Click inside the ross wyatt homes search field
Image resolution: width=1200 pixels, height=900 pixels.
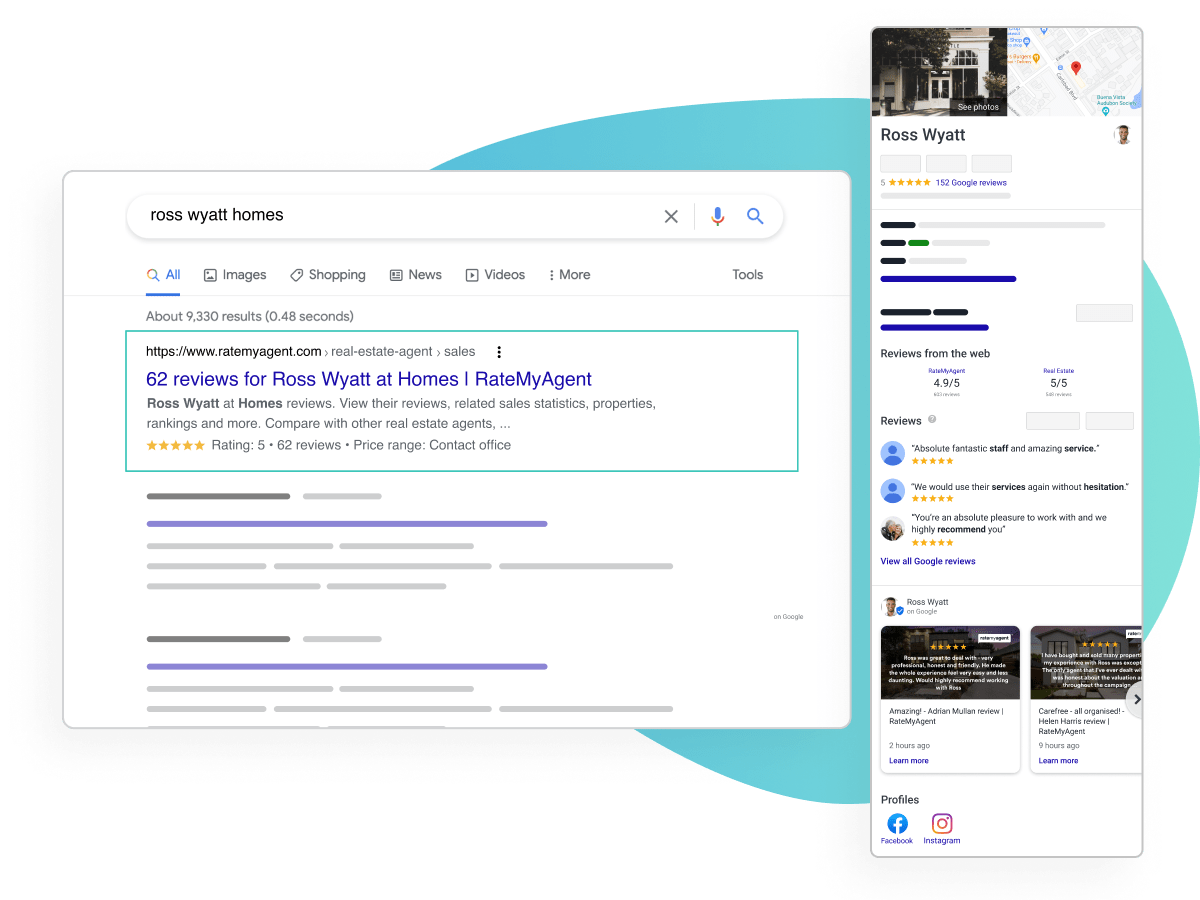tap(400, 216)
